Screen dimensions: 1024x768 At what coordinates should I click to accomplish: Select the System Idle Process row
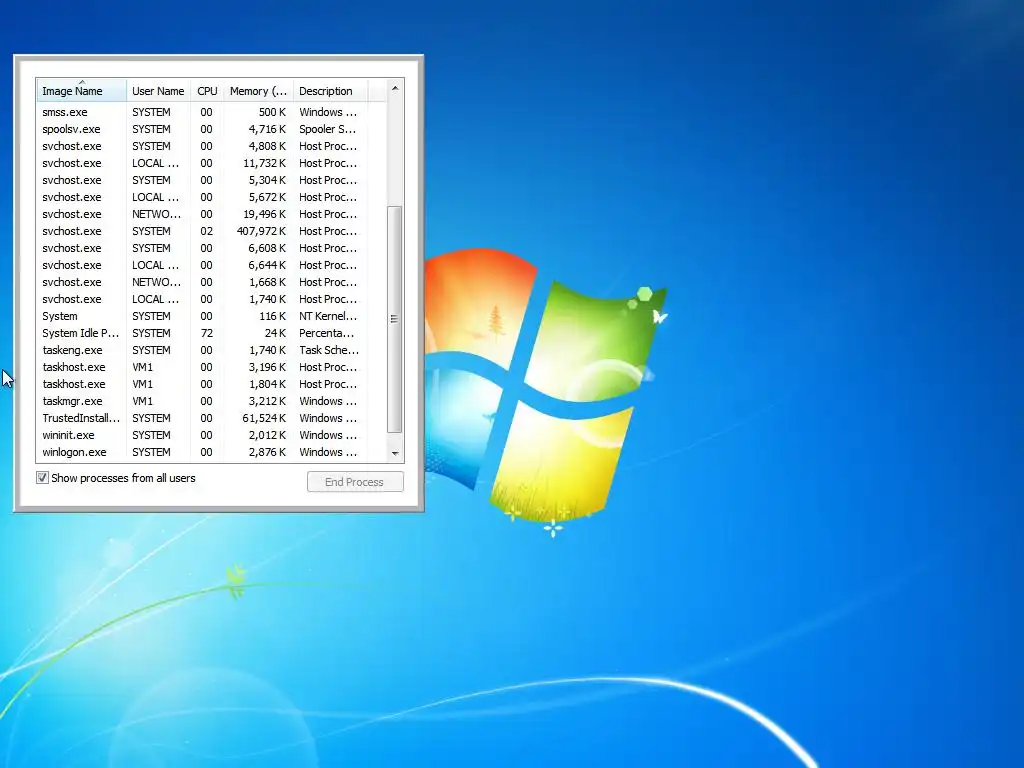(201, 333)
